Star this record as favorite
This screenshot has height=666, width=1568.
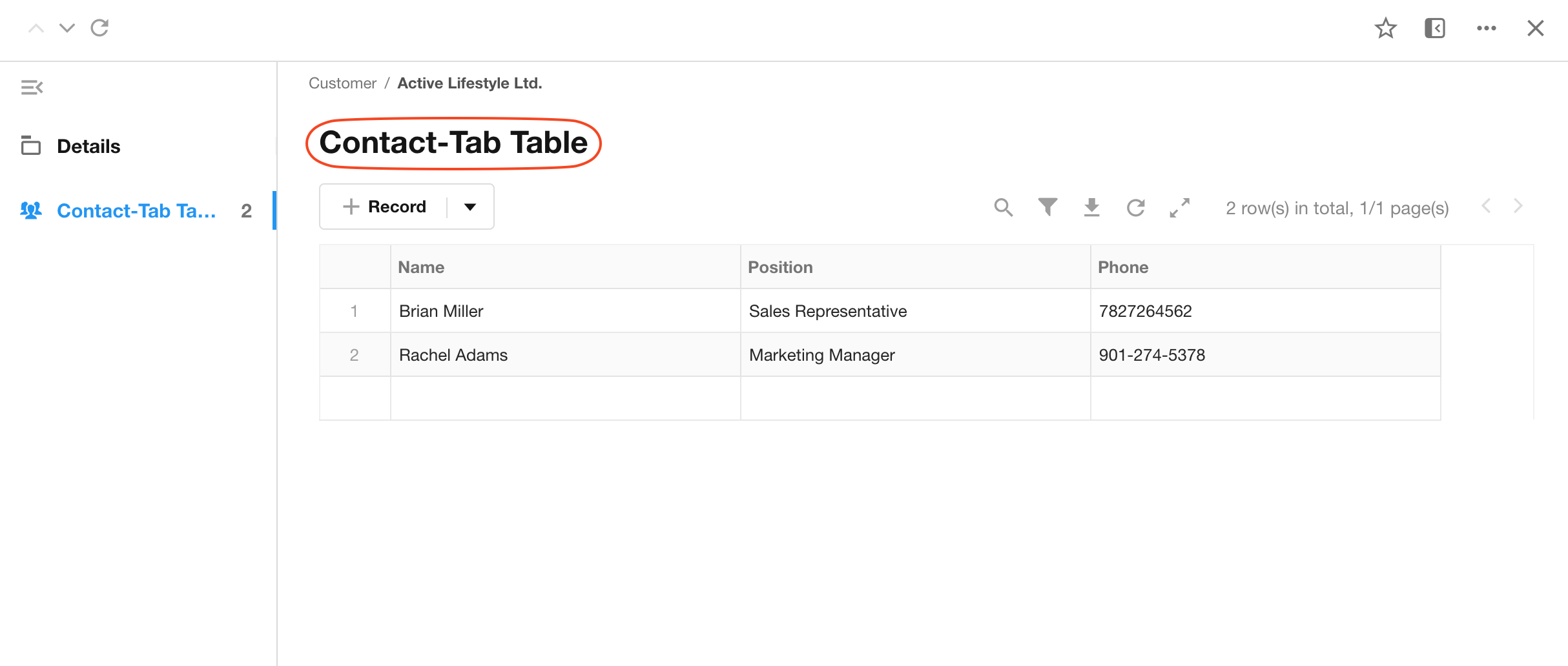click(x=1385, y=28)
